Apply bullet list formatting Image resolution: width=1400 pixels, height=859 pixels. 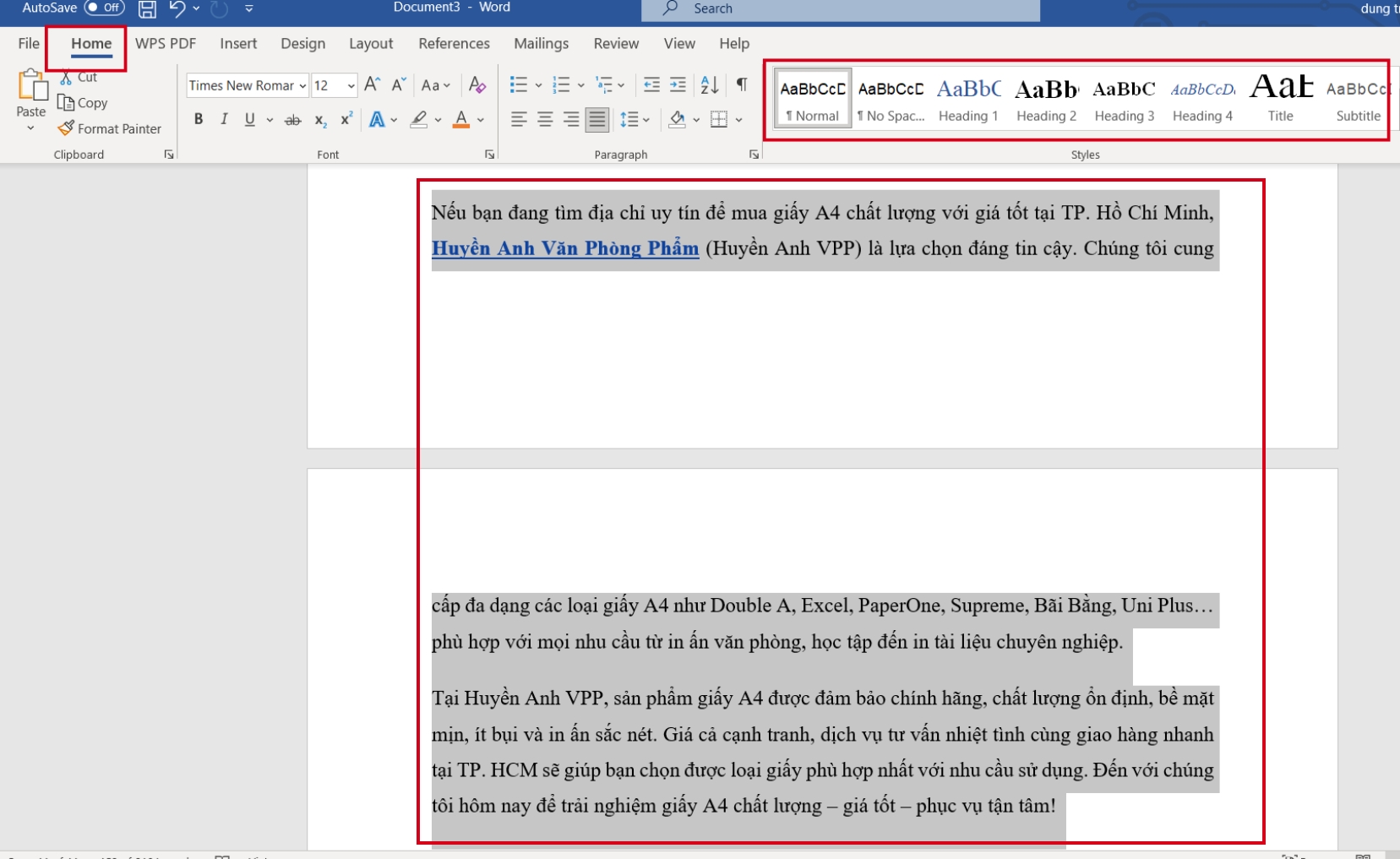pos(519,84)
